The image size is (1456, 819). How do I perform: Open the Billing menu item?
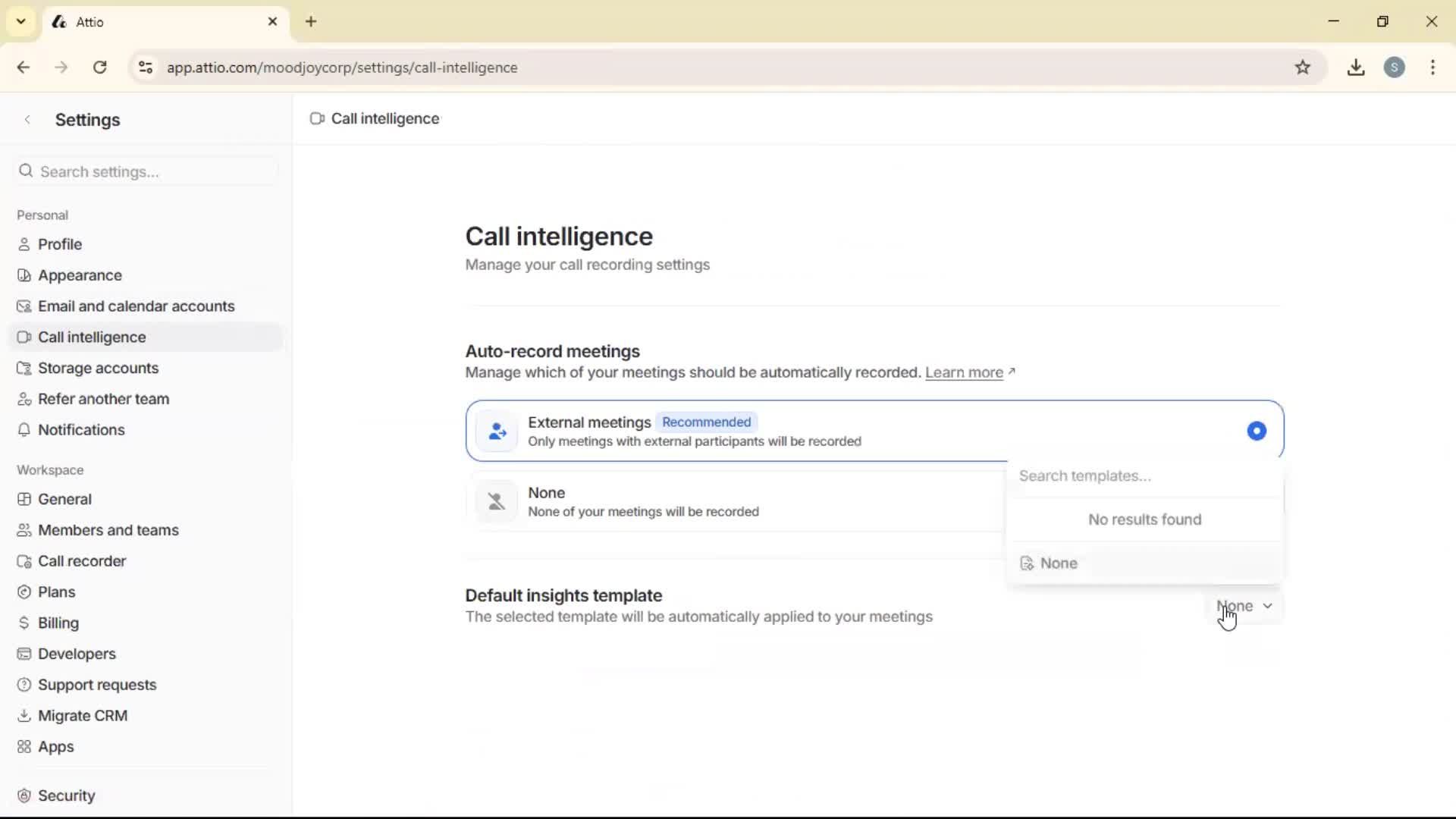pyautogui.click(x=58, y=623)
